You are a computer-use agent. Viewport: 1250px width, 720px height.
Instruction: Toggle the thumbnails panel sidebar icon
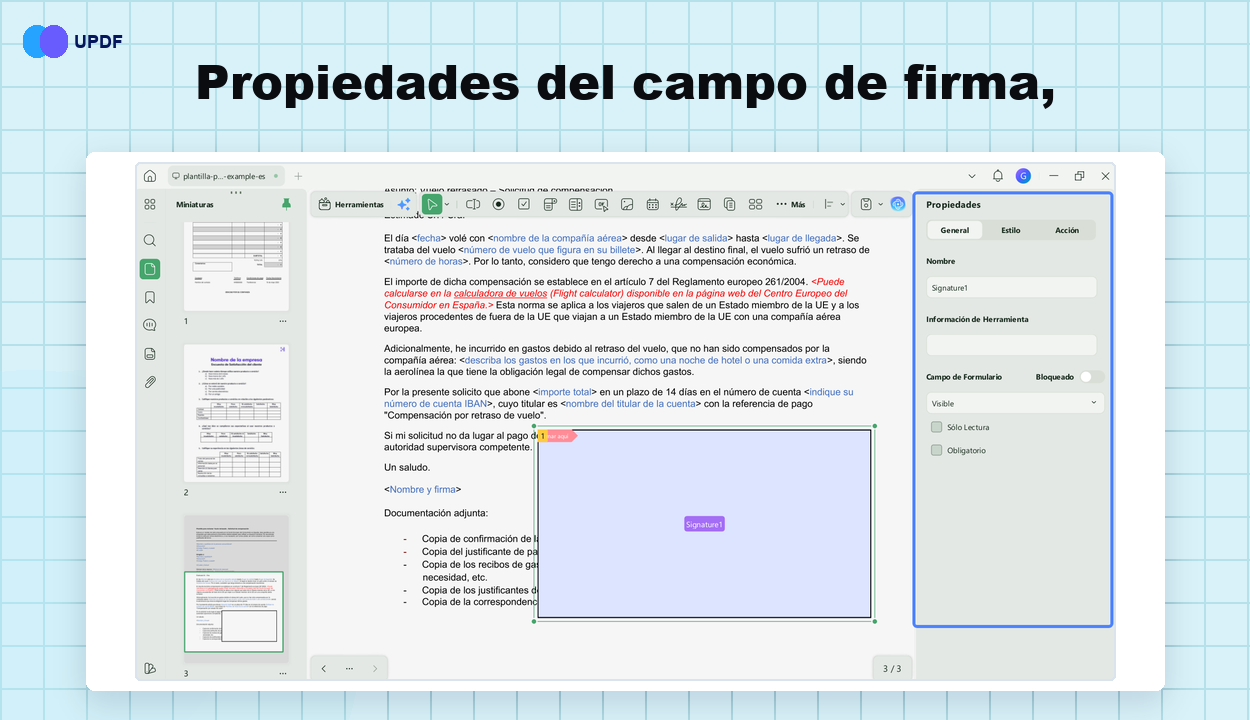pyautogui.click(x=150, y=269)
